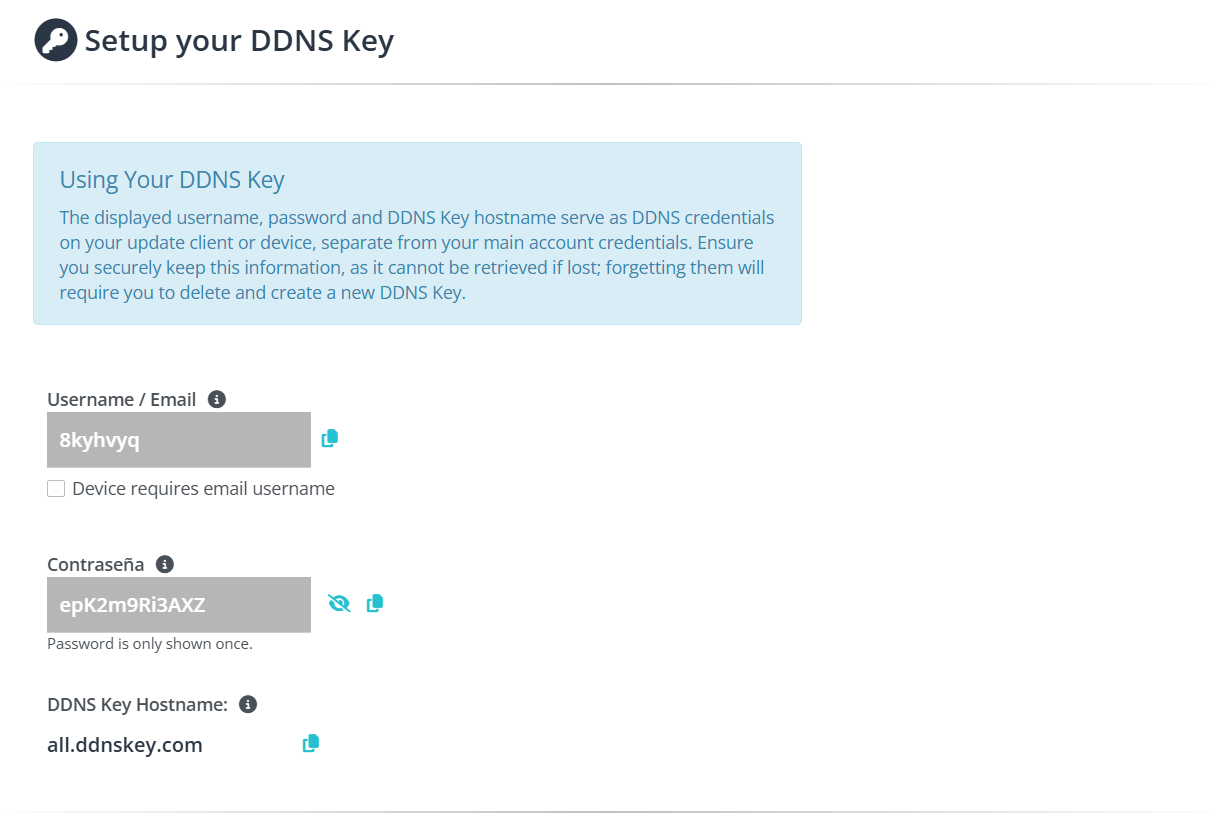Select the username field showing 8kyhvyq
The image size is (1209, 829).
(x=179, y=440)
